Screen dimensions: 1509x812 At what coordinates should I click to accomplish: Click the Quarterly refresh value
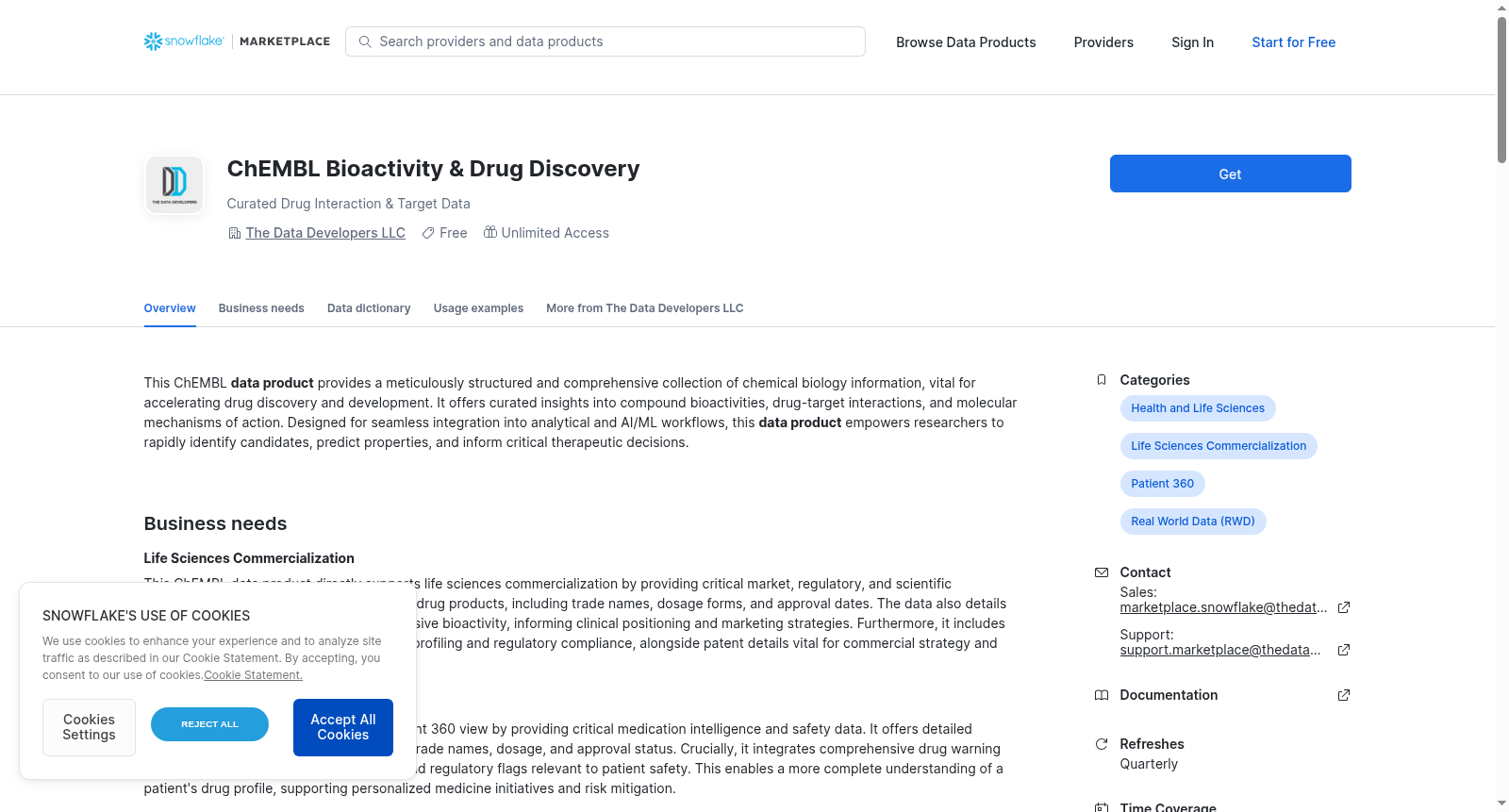1149,764
